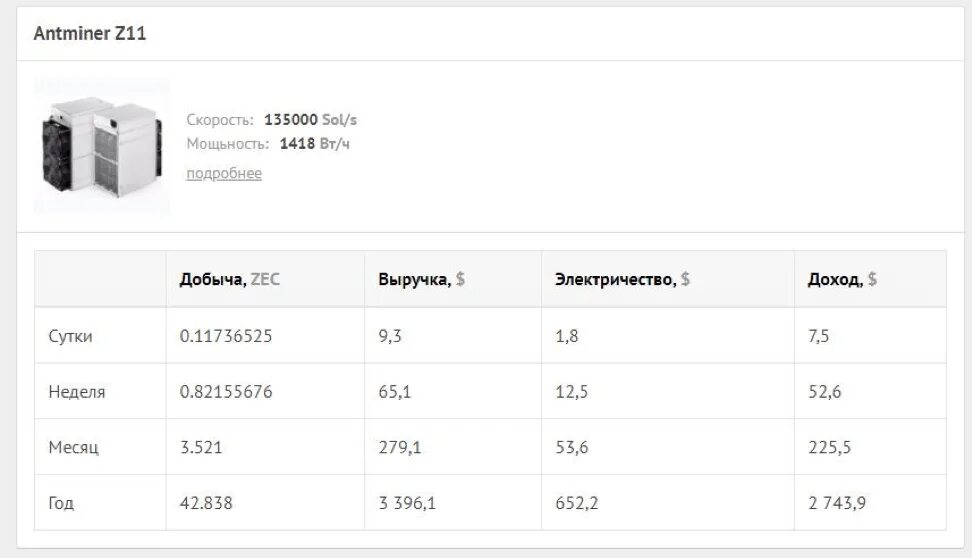Click the 'Месяц' row label
The width and height of the screenshot is (972, 558).
coord(73,447)
